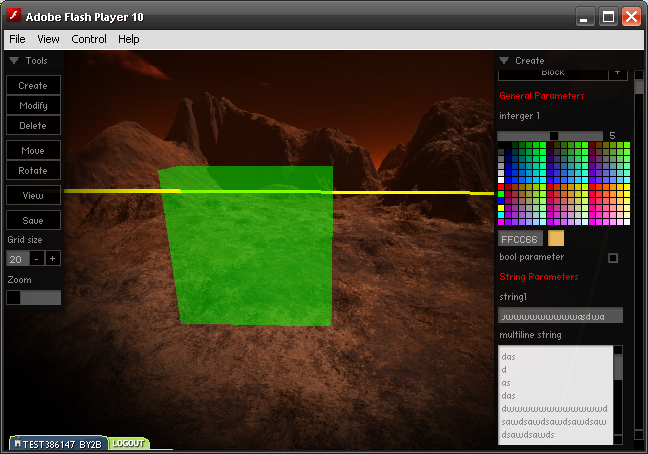Pick a color from the palette grid

(564, 183)
